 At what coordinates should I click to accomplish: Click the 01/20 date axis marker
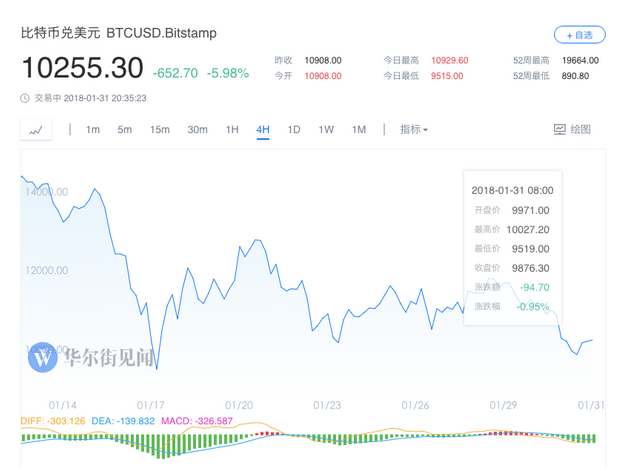(240, 405)
